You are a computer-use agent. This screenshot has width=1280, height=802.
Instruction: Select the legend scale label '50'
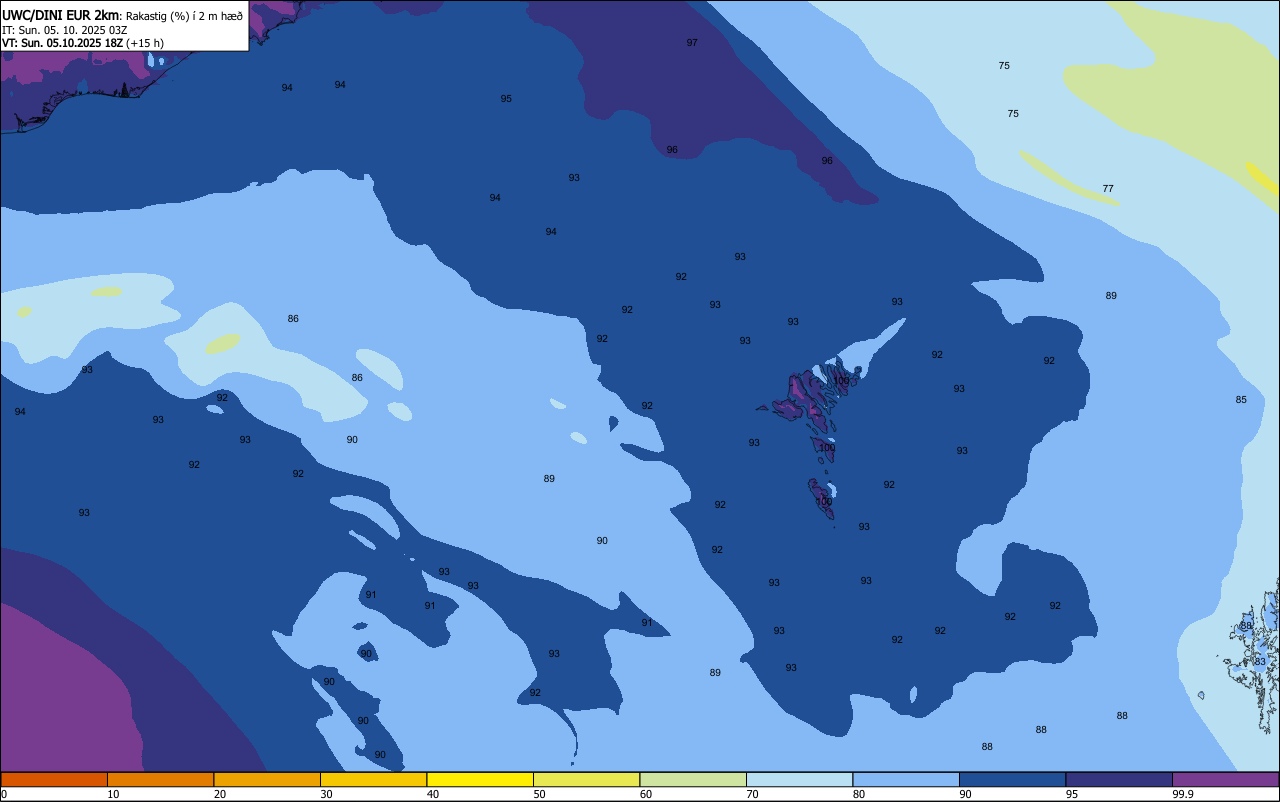point(539,794)
